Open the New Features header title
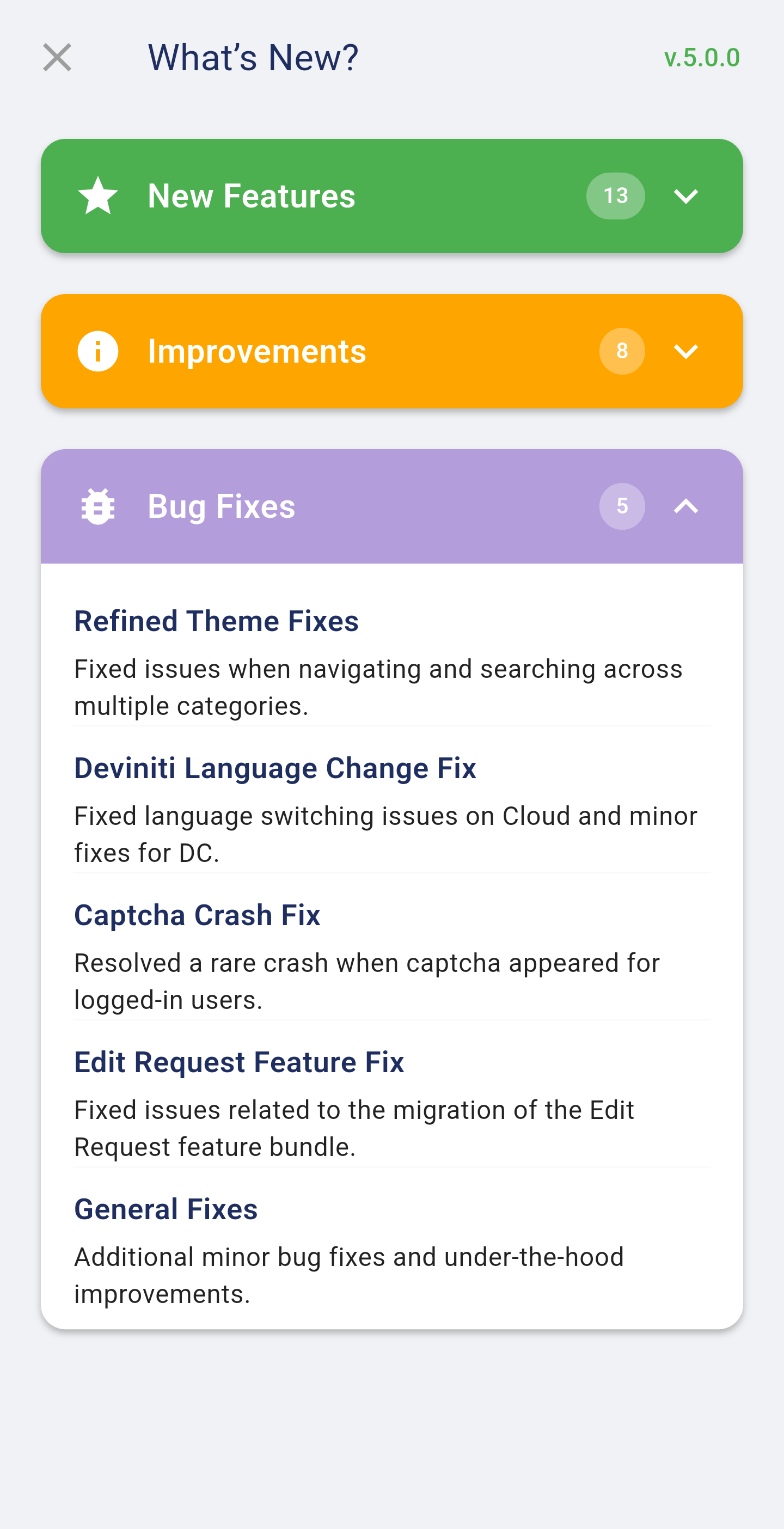Image resolution: width=784 pixels, height=1529 pixels. pyautogui.click(x=251, y=196)
